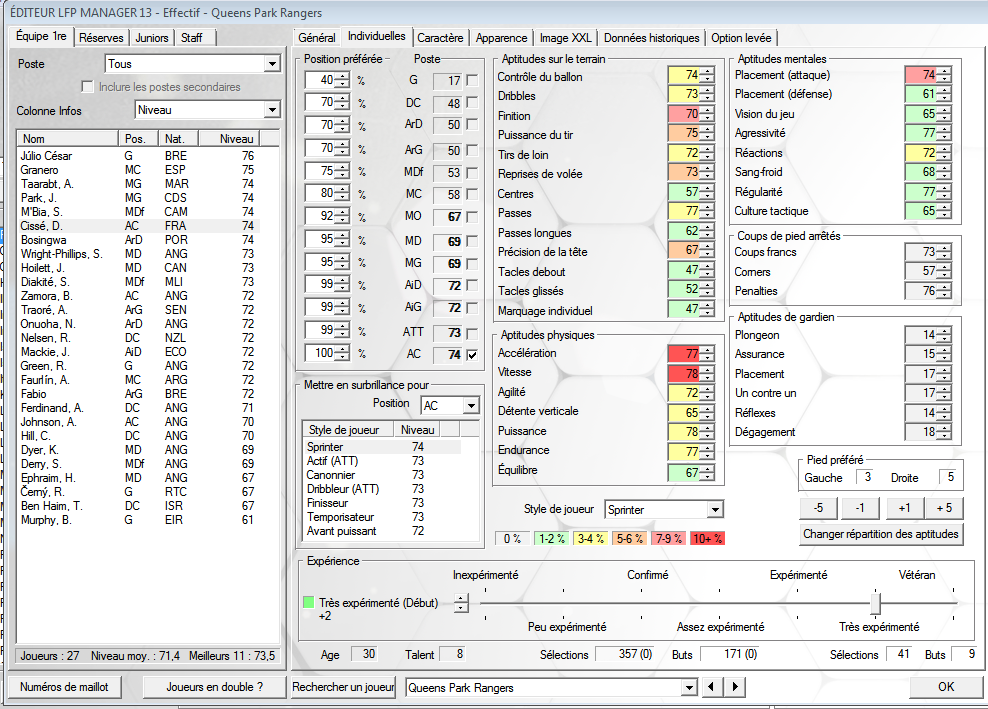Enable Inclure les postes secondaires checkbox
Image resolution: width=988 pixels, height=709 pixels.
[88, 86]
